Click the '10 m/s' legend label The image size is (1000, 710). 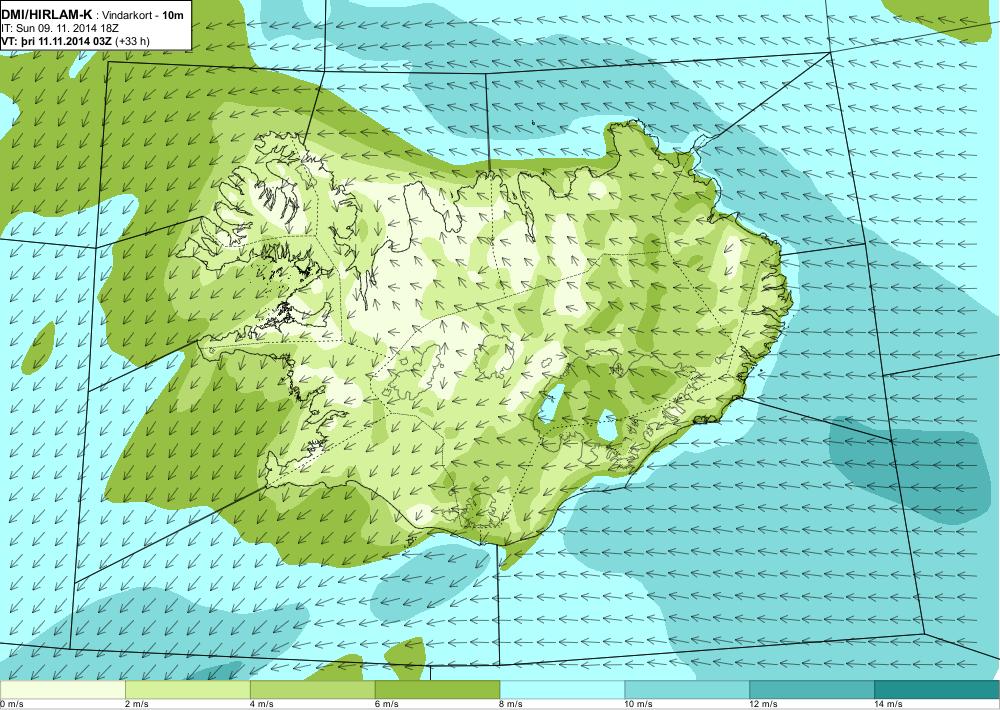point(639,704)
